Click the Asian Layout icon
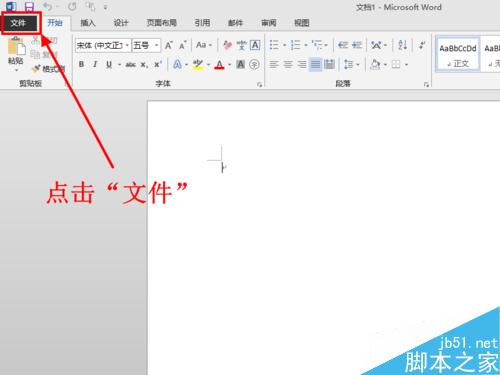 (x=376, y=45)
